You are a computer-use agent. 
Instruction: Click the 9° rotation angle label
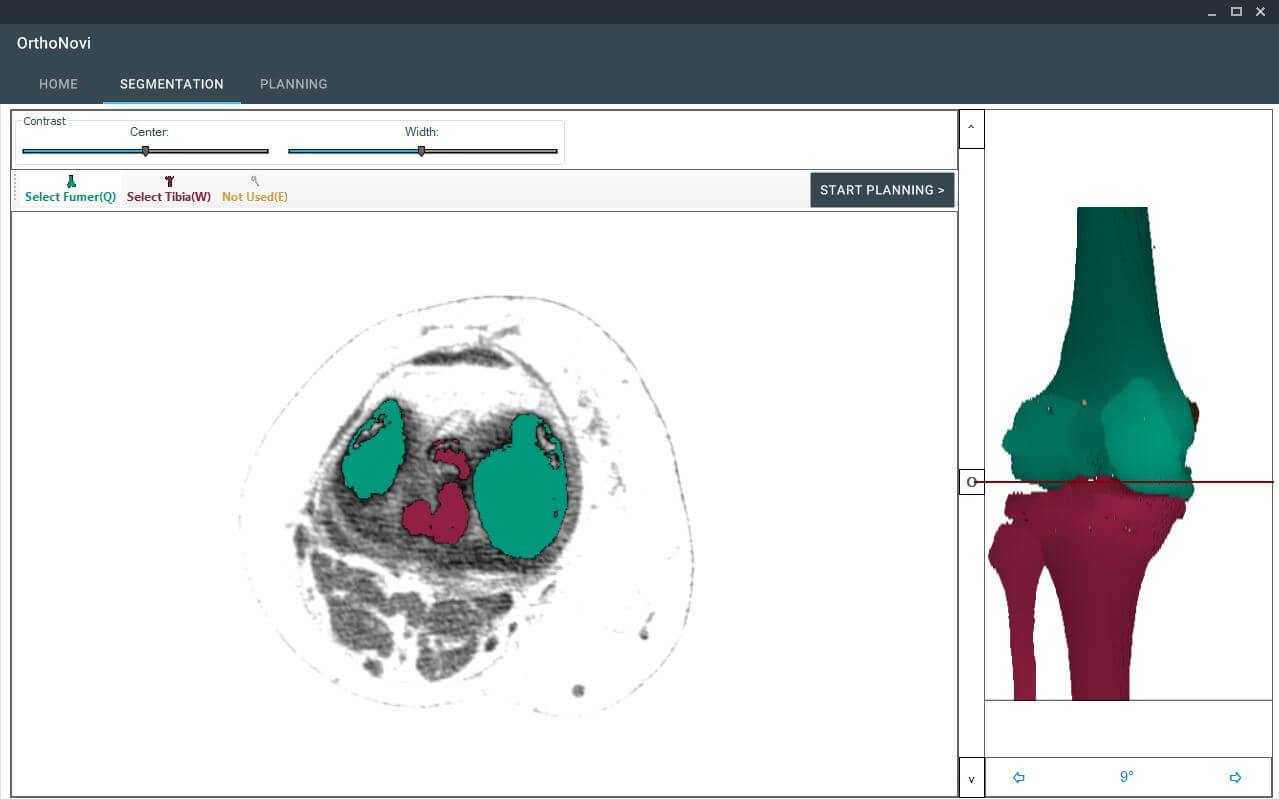pyautogui.click(x=1126, y=777)
